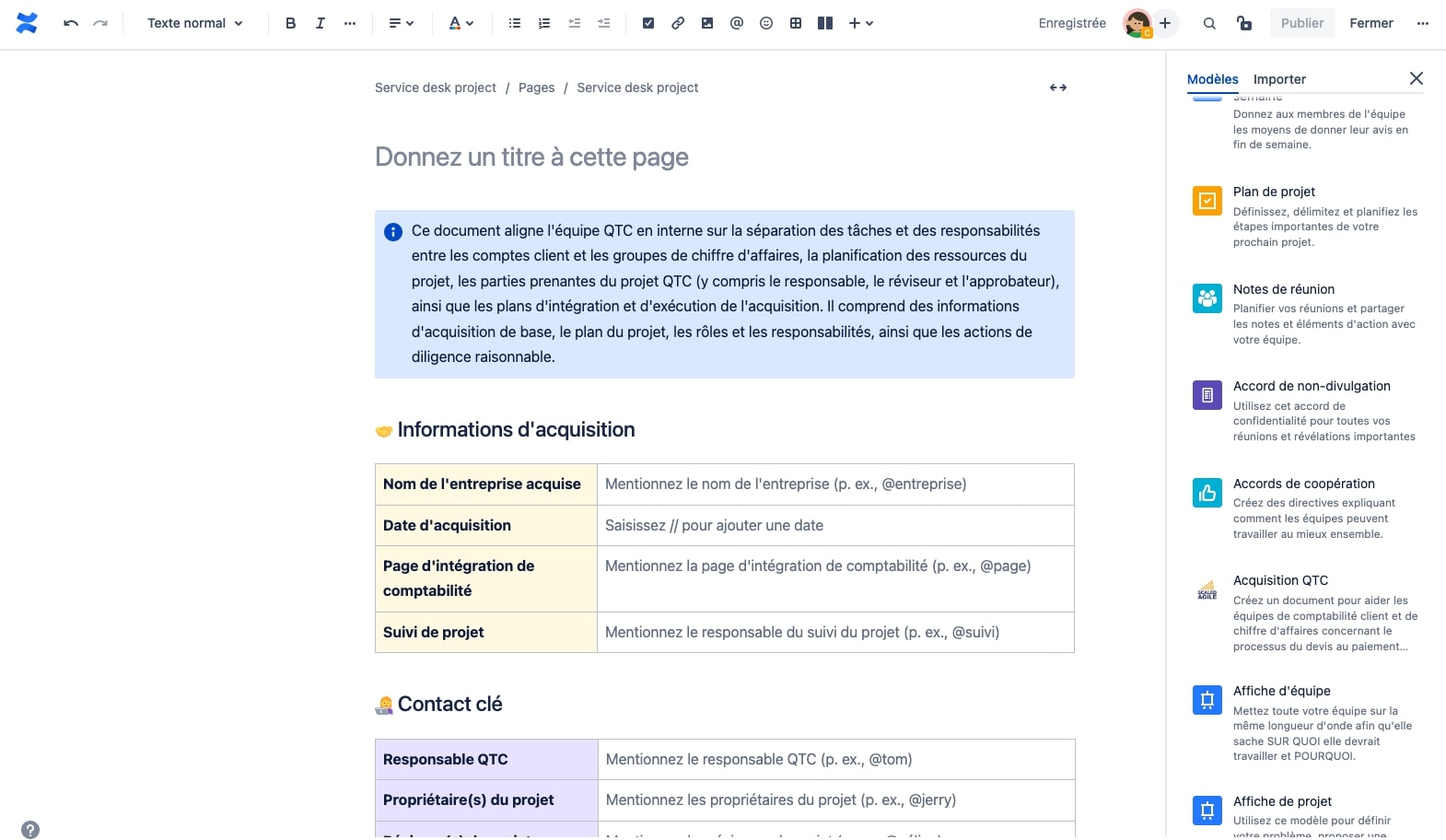The image size is (1446, 840).
Task: Select the Accord de non-divulgation template
Action: (1307, 411)
